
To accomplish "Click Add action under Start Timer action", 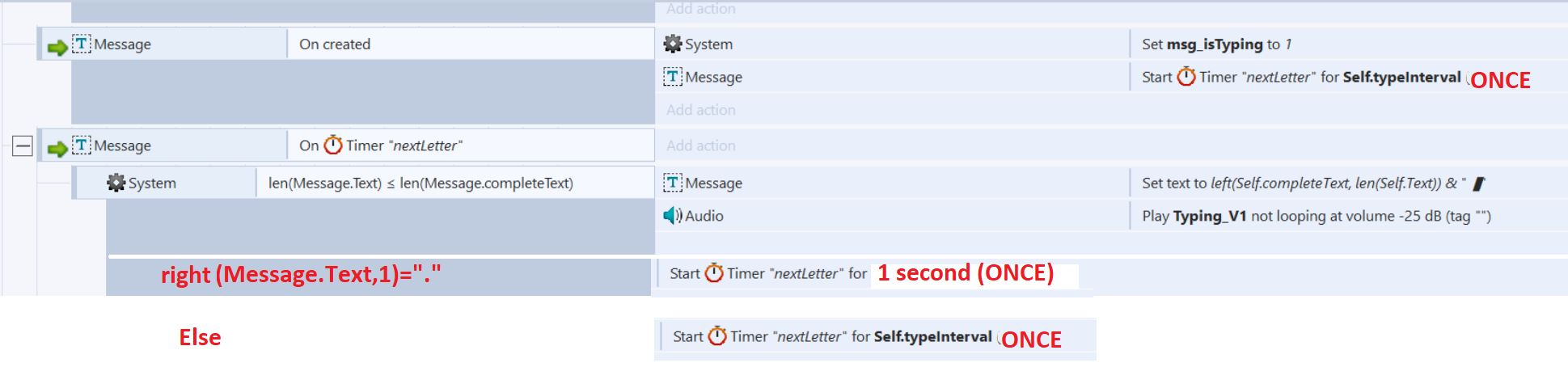I will (x=701, y=110).
